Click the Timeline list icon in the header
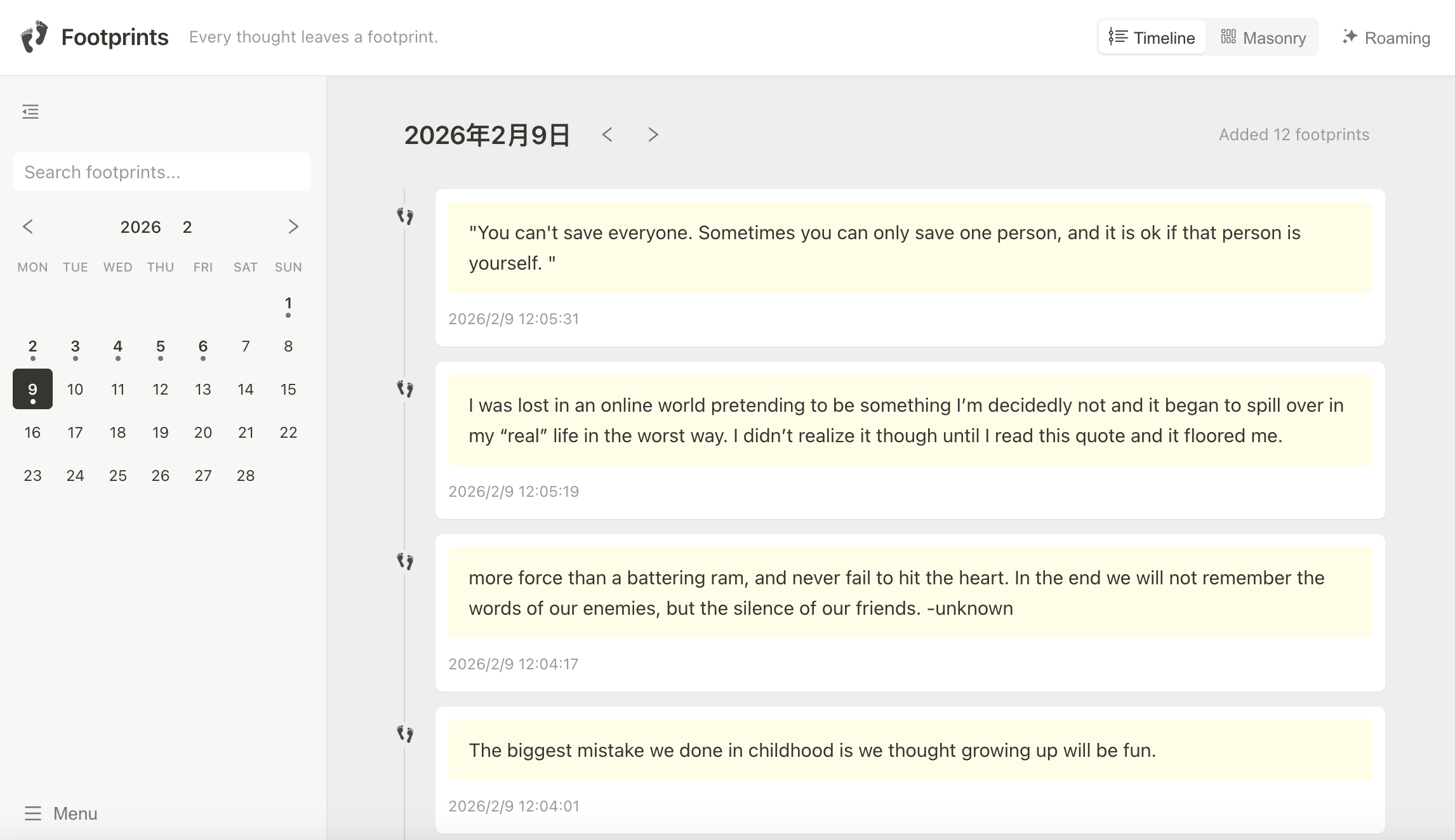 coord(1117,37)
